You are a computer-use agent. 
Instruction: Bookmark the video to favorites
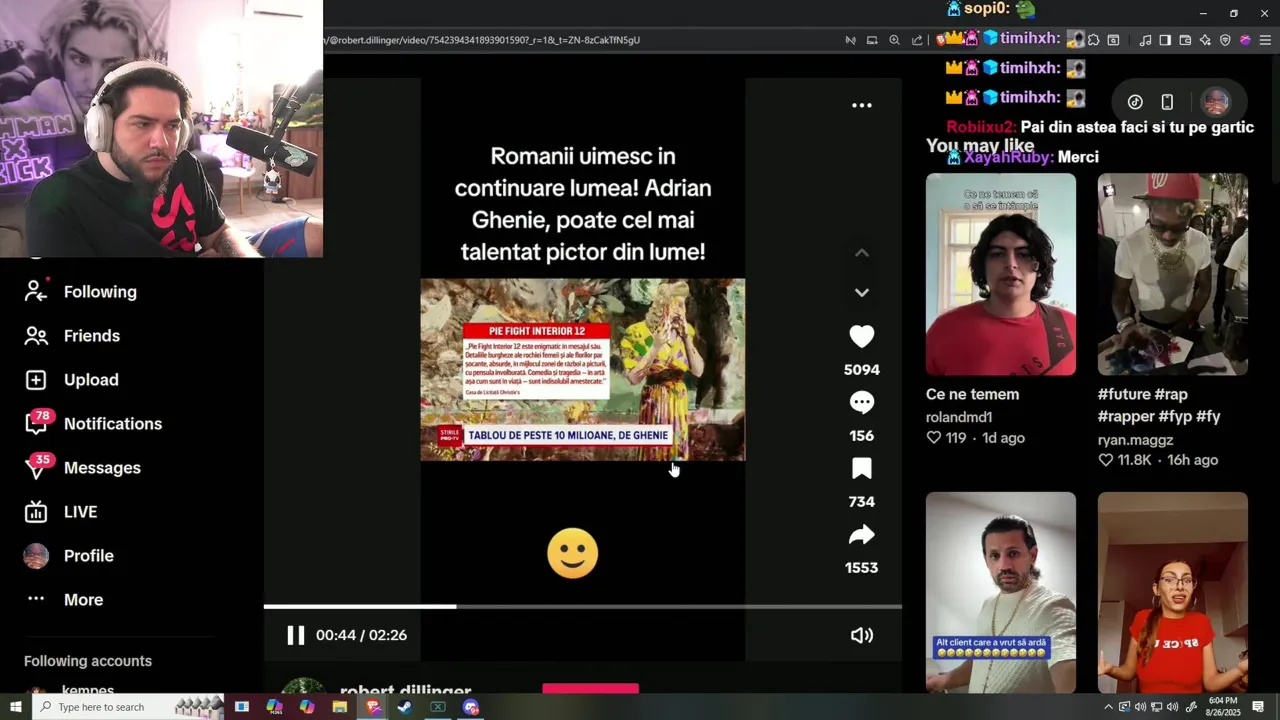[x=861, y=469]
